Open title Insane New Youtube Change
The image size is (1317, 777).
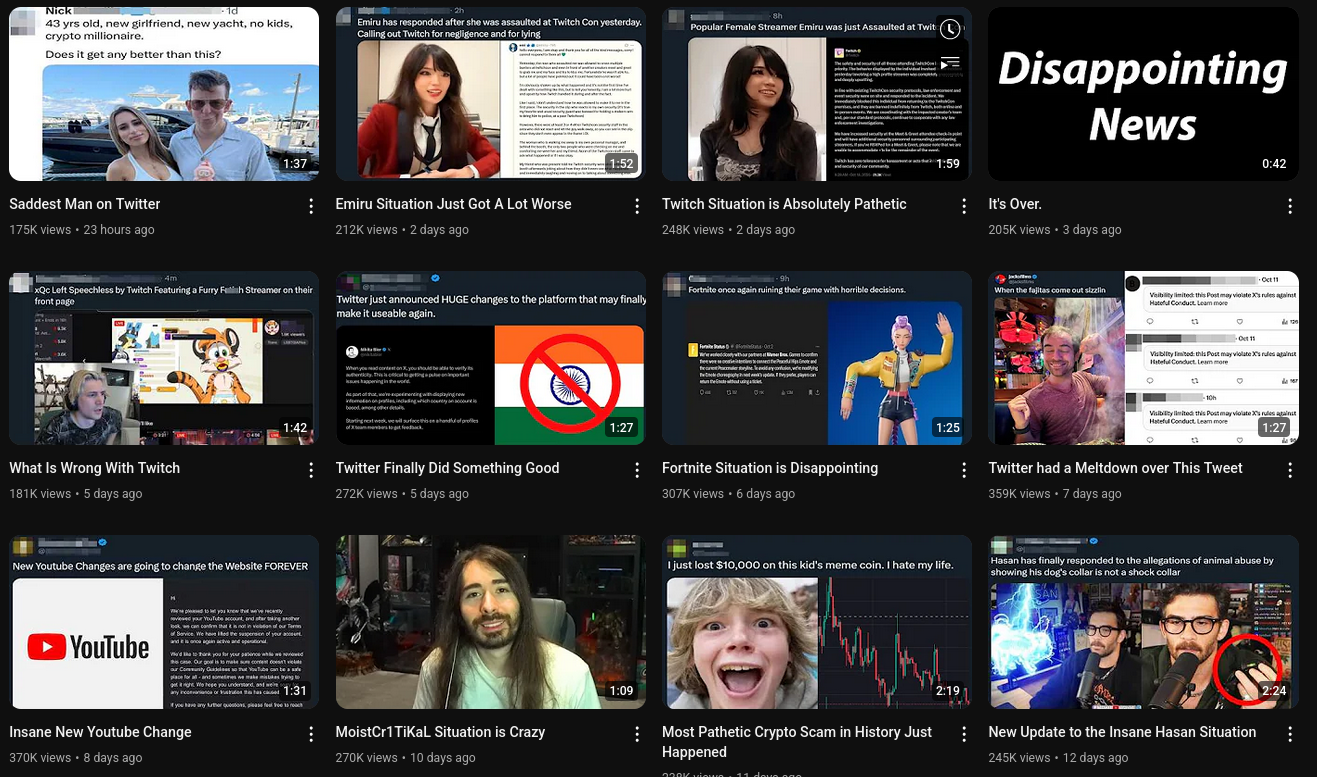(100, 732)
